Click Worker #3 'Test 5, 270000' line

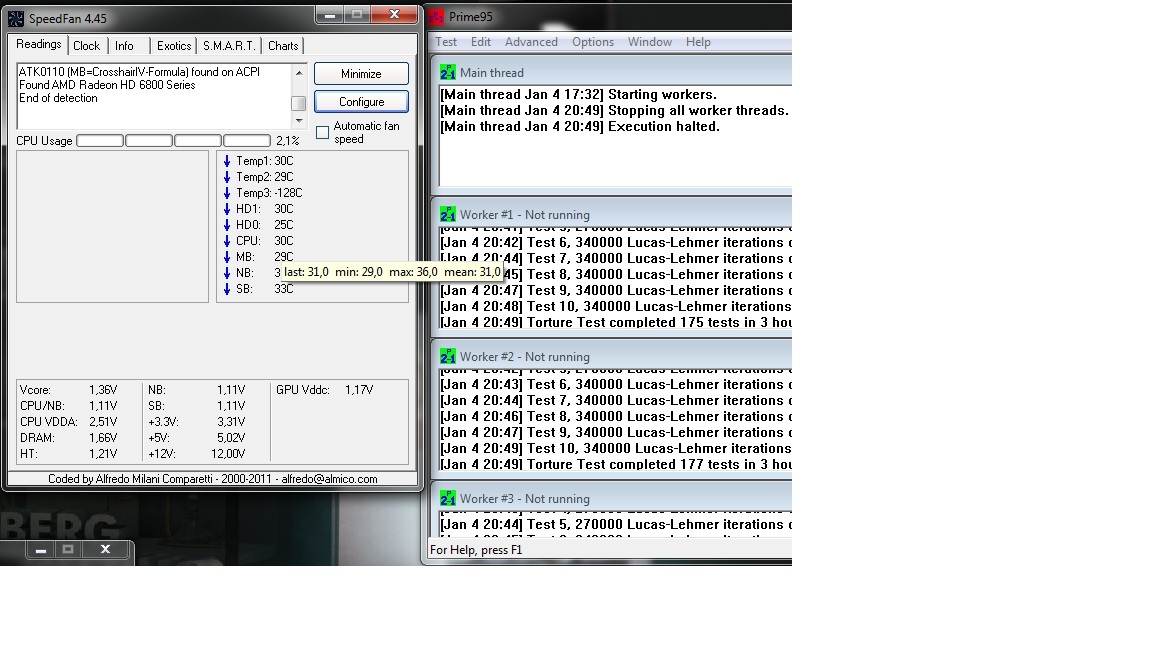point(616,524)
